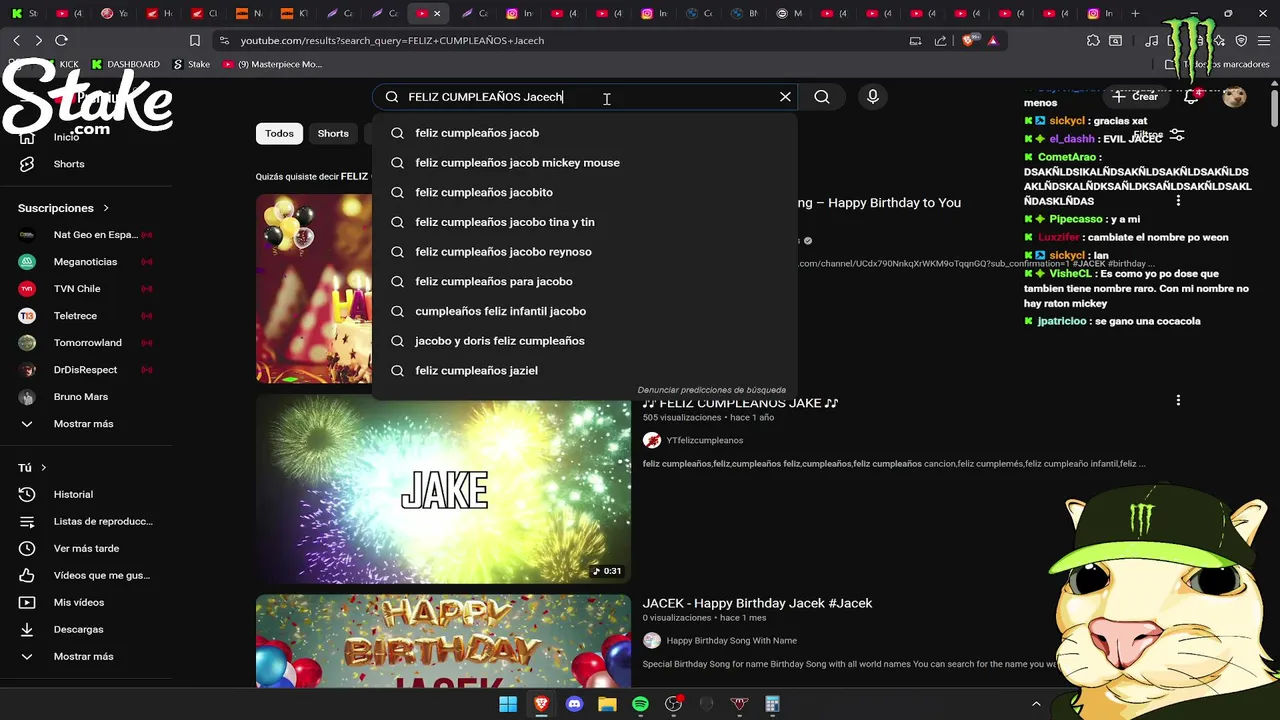This screenshot has width=1280, height=720.
Task: Select suggestion 'jacobo y doris feliz cumpleaños'
Action: tap(585, 341)
